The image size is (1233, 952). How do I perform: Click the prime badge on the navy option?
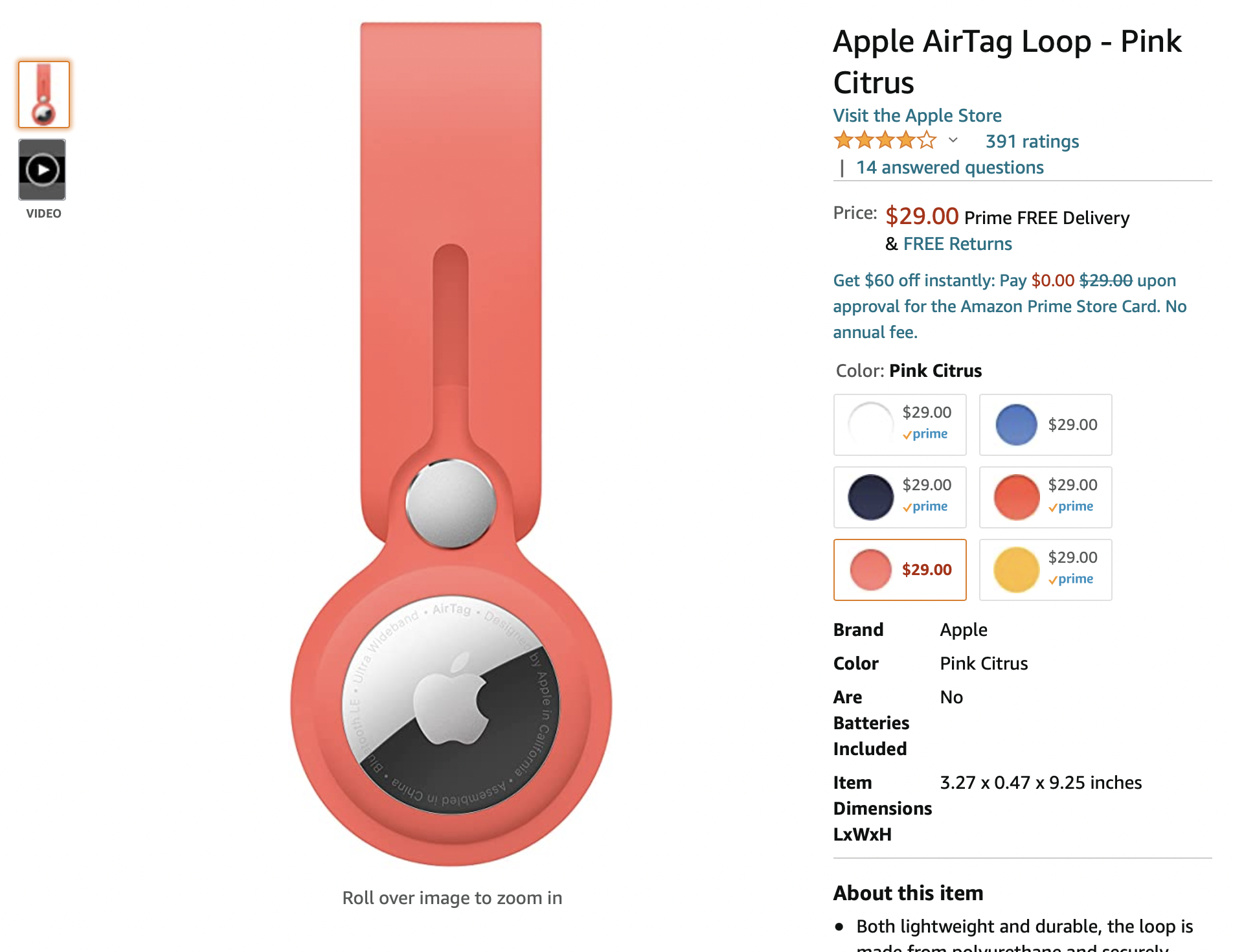925,506
